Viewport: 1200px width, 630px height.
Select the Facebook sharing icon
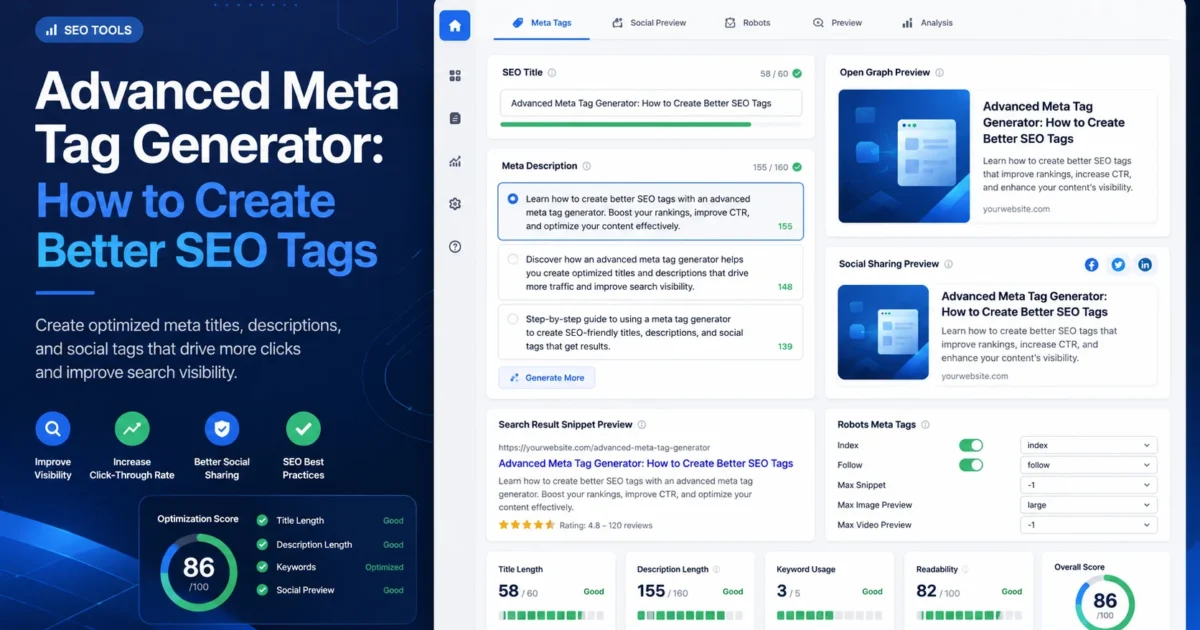coord(1091,265)
